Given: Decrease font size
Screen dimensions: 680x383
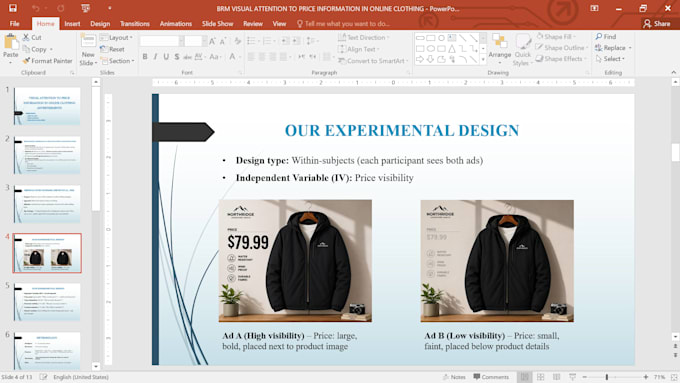Looking at the screenshot, I should [223, 41].
